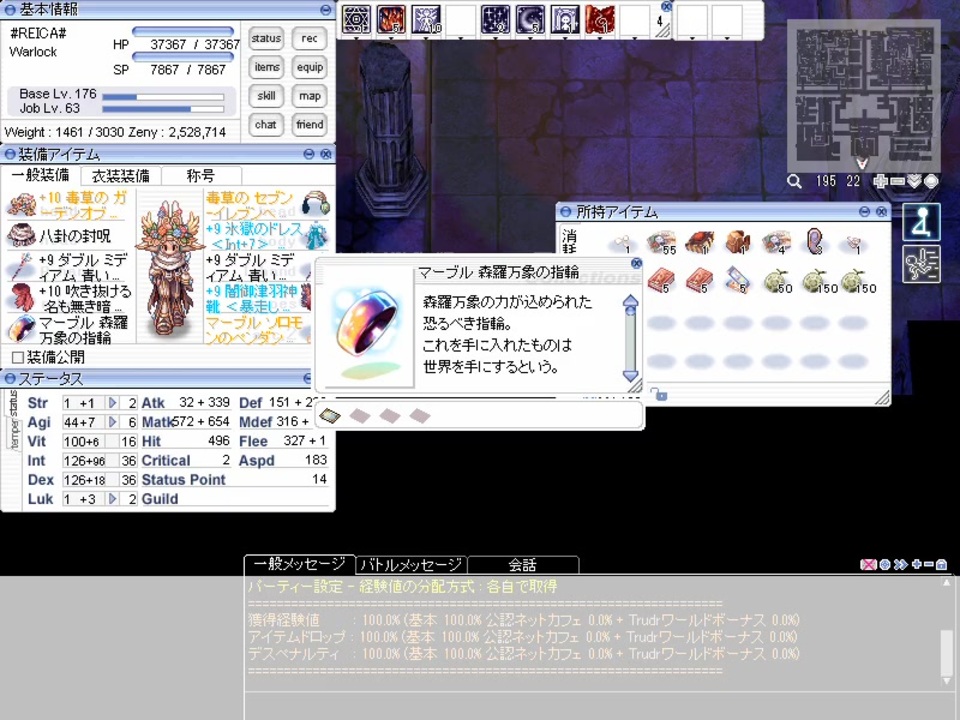This screenshot has width=960, height=720.
Task: Select the 一般メッセージ chat tab
Action: tap(299, 564)
